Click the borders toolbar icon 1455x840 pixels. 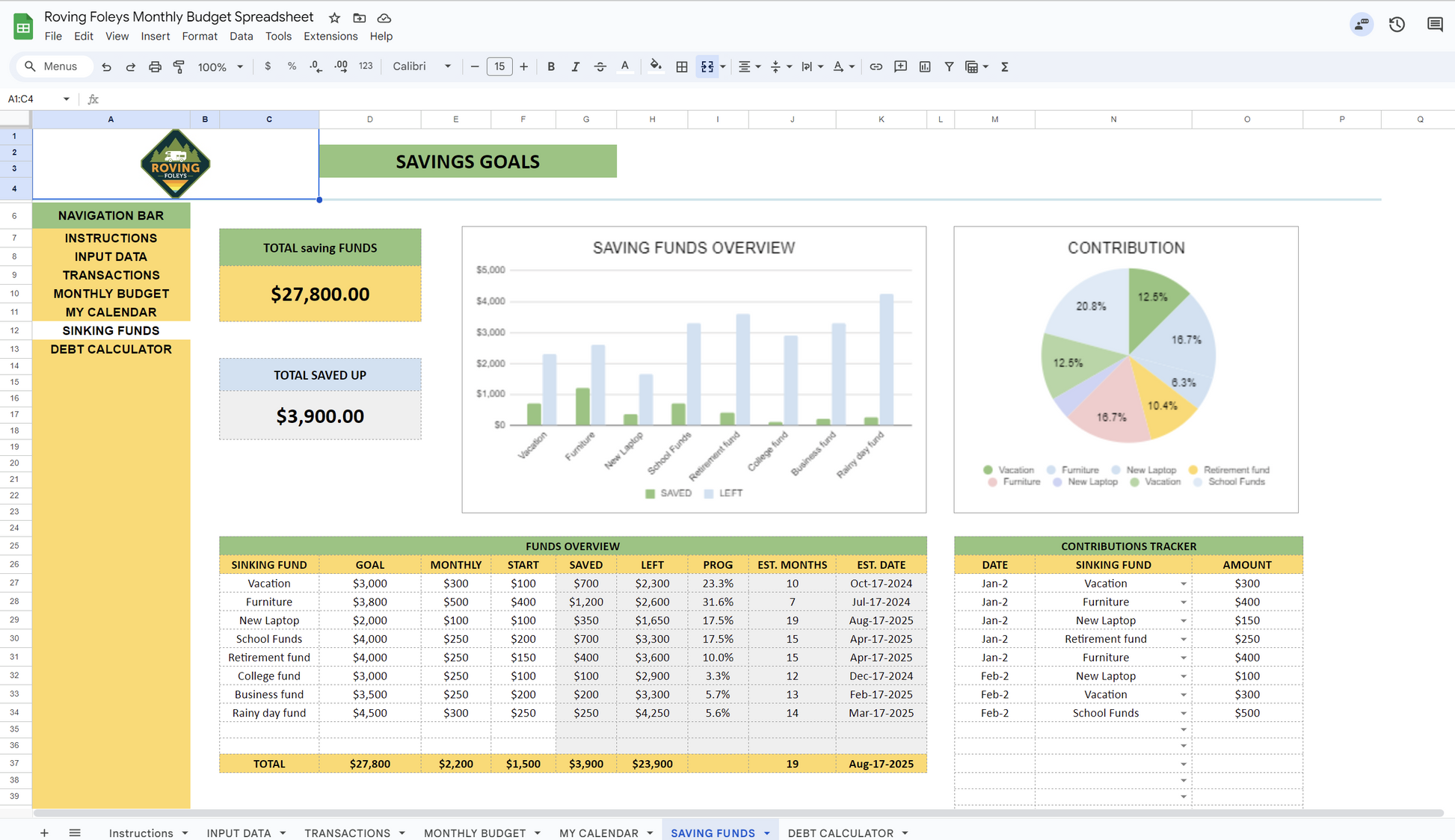point(681,67)
